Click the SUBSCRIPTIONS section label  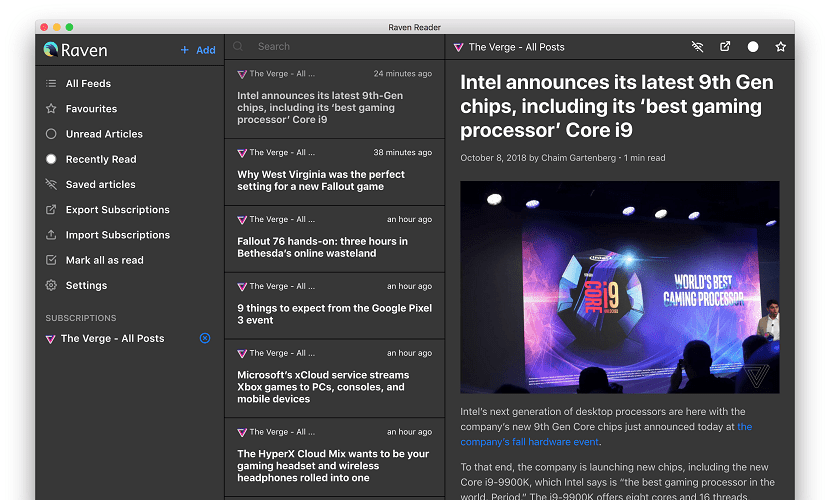coord(81,318)
